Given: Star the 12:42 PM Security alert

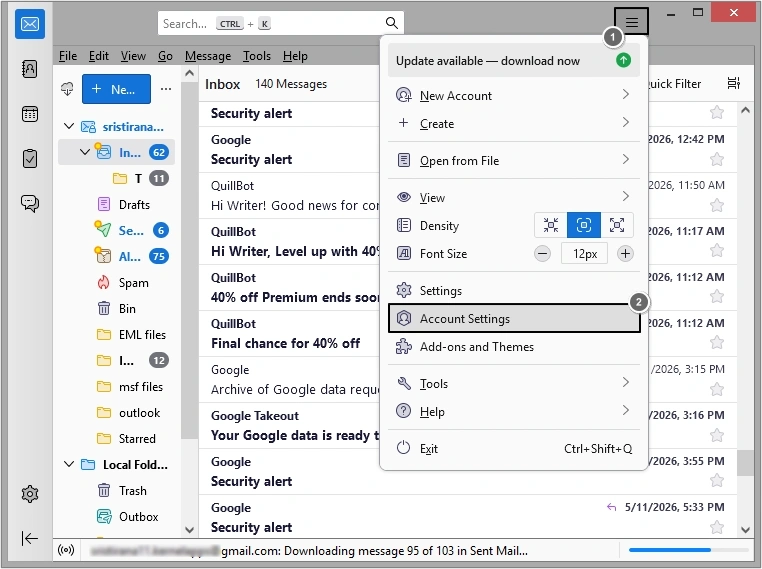Looking at the screenshot, I should point(717,159).
